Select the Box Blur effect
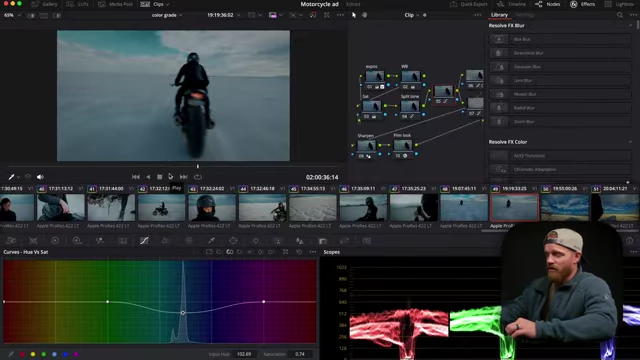The image size is (640, 360). [560, 39]
